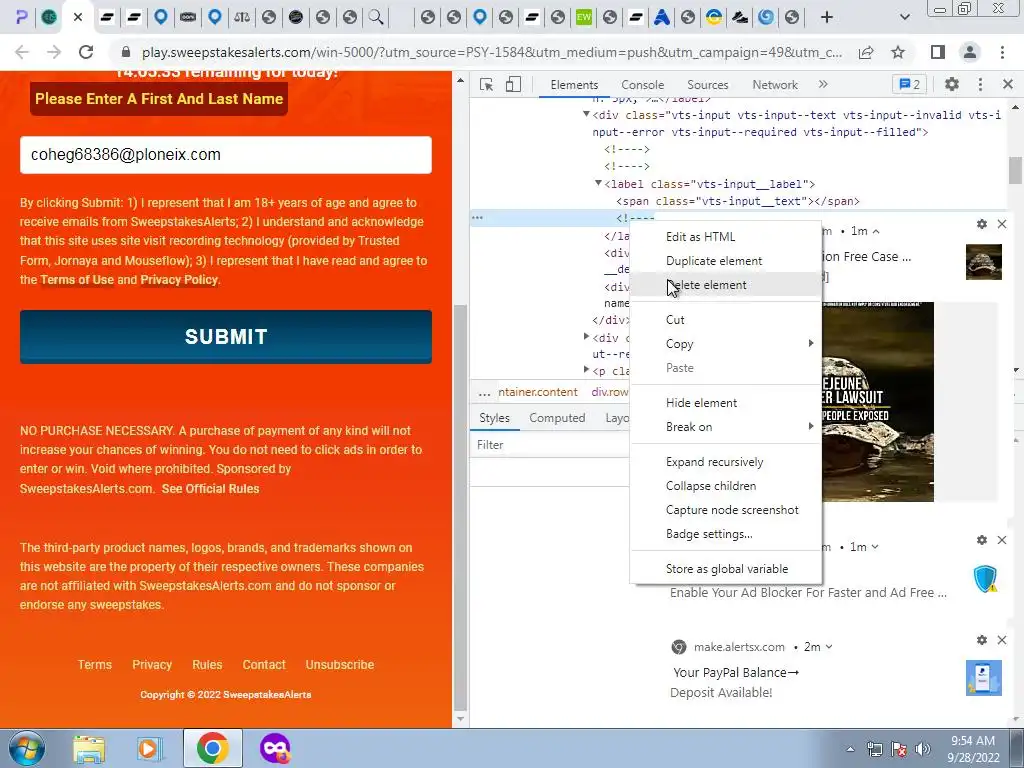Open the media player taskbar icon

[149, 749]
